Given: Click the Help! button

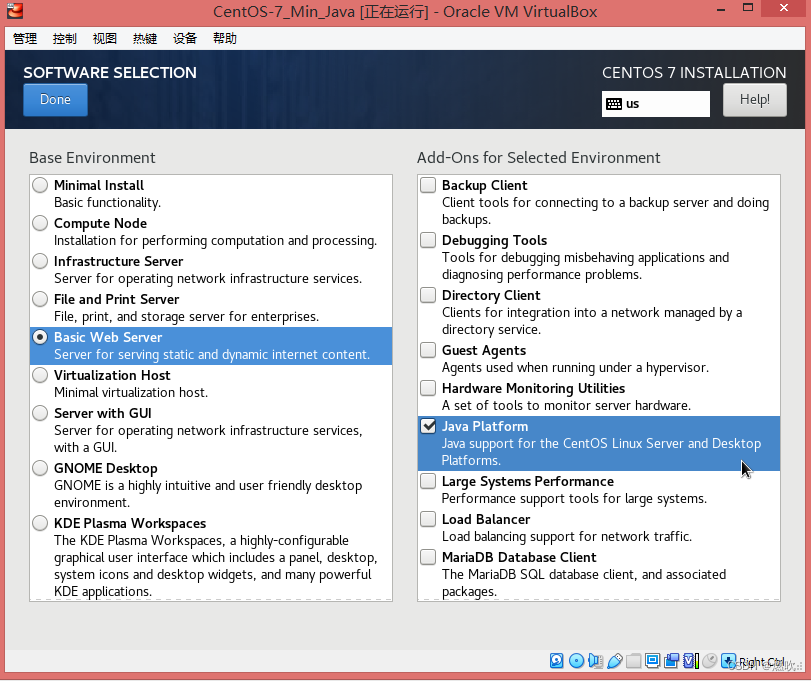Looking at the screenshot, I should click(x=755, y=100).
